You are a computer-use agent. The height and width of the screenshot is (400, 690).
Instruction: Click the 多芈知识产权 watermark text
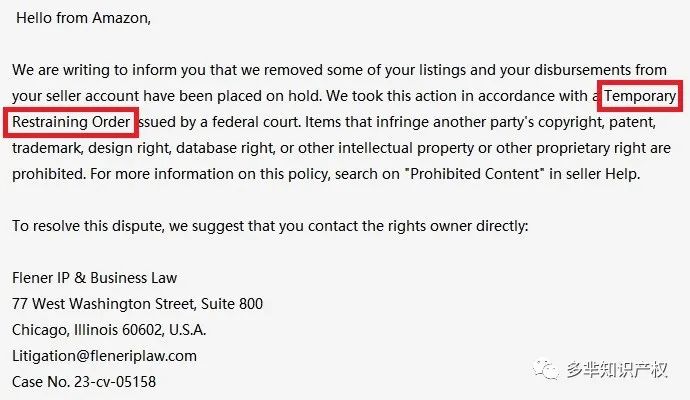click(617, 369)
